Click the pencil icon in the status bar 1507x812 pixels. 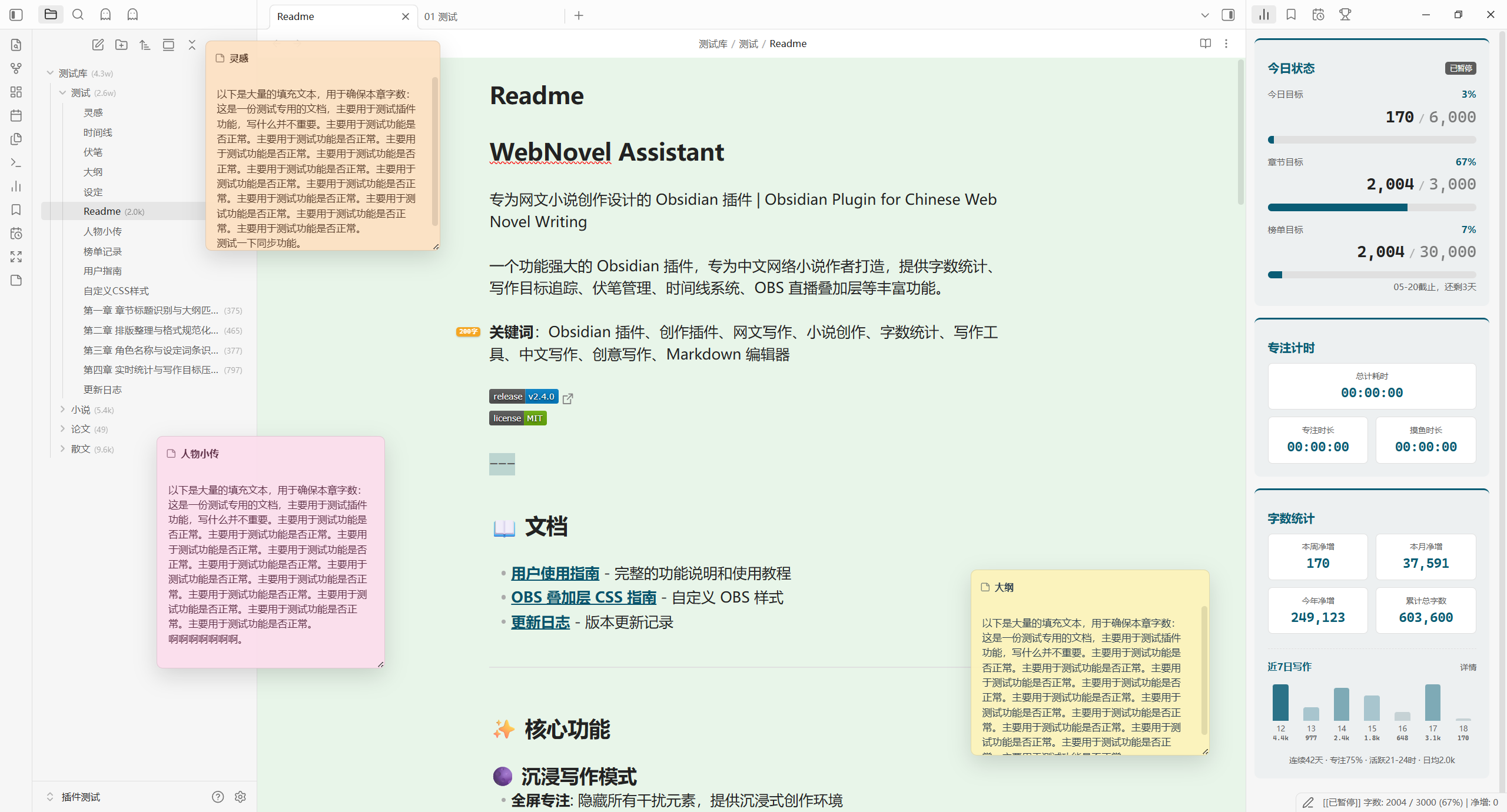[x=1308, y=803]
